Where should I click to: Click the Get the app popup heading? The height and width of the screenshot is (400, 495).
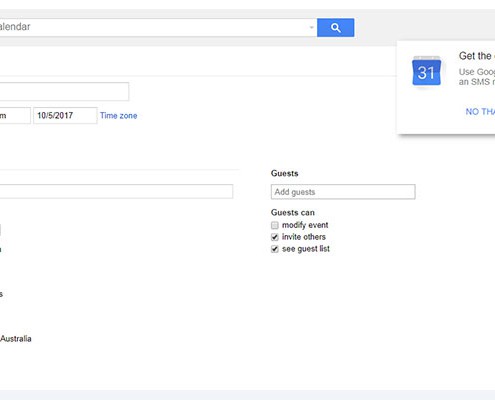click(x=477, y=56)
